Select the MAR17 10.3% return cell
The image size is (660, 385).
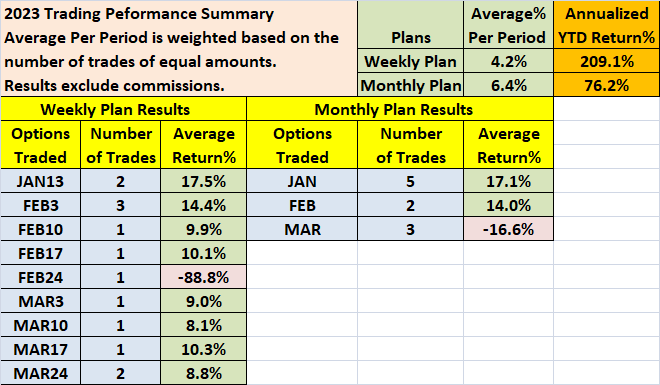pos(203,349)
